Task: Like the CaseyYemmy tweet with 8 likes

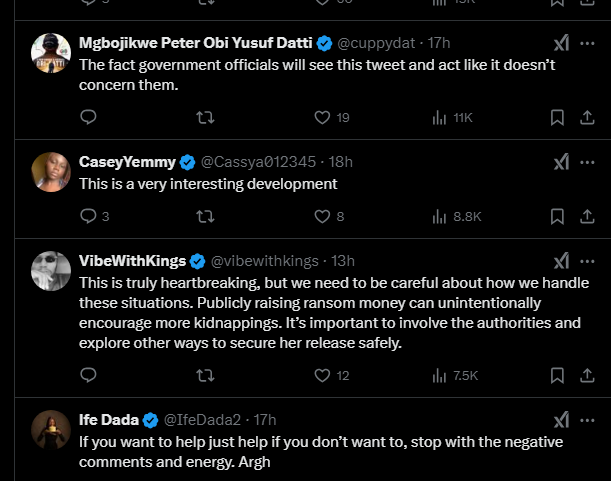Action: pyautogui.click(x=322, y=215)
